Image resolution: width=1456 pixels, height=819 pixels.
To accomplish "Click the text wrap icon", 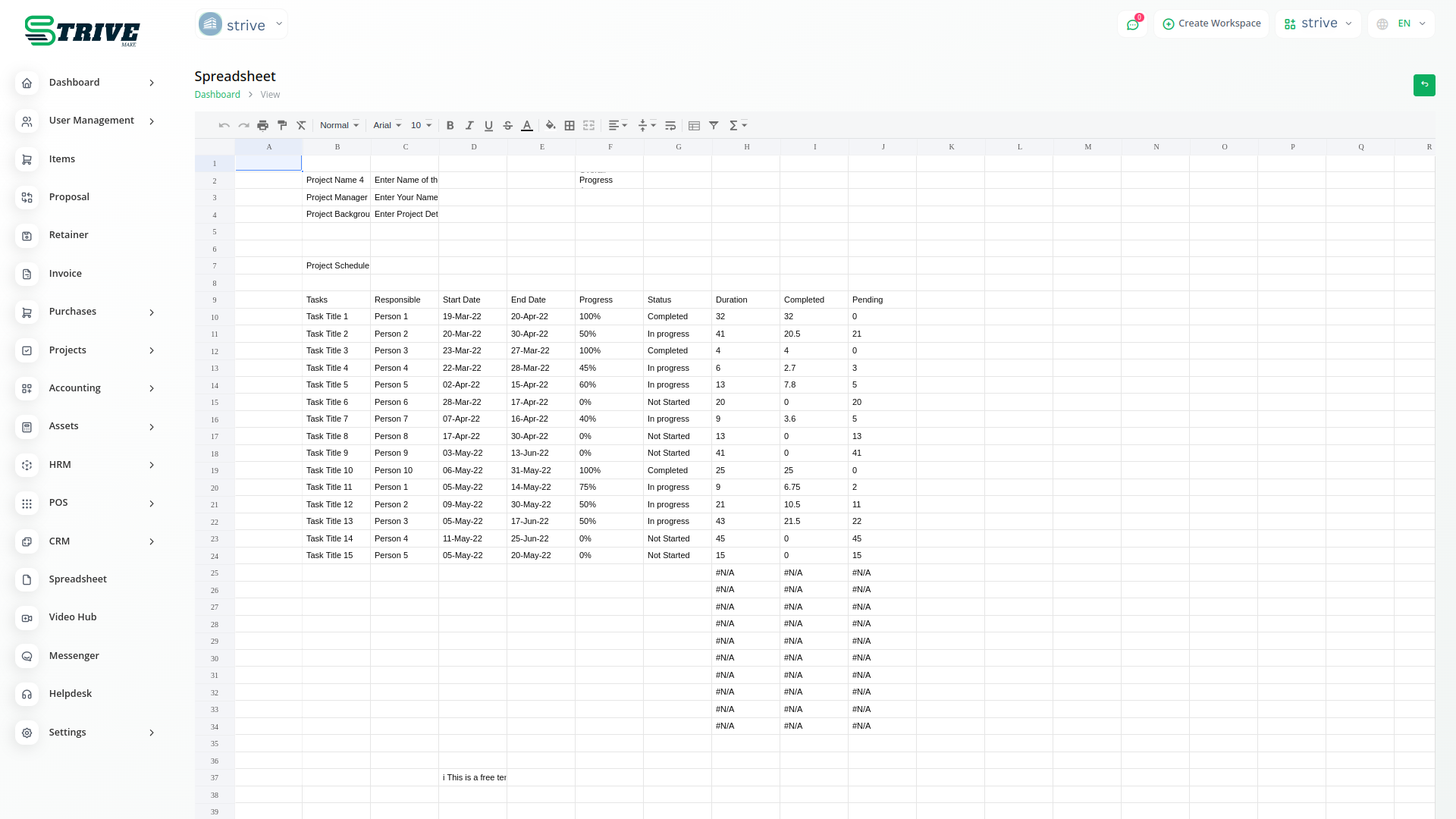I will 670,126.
